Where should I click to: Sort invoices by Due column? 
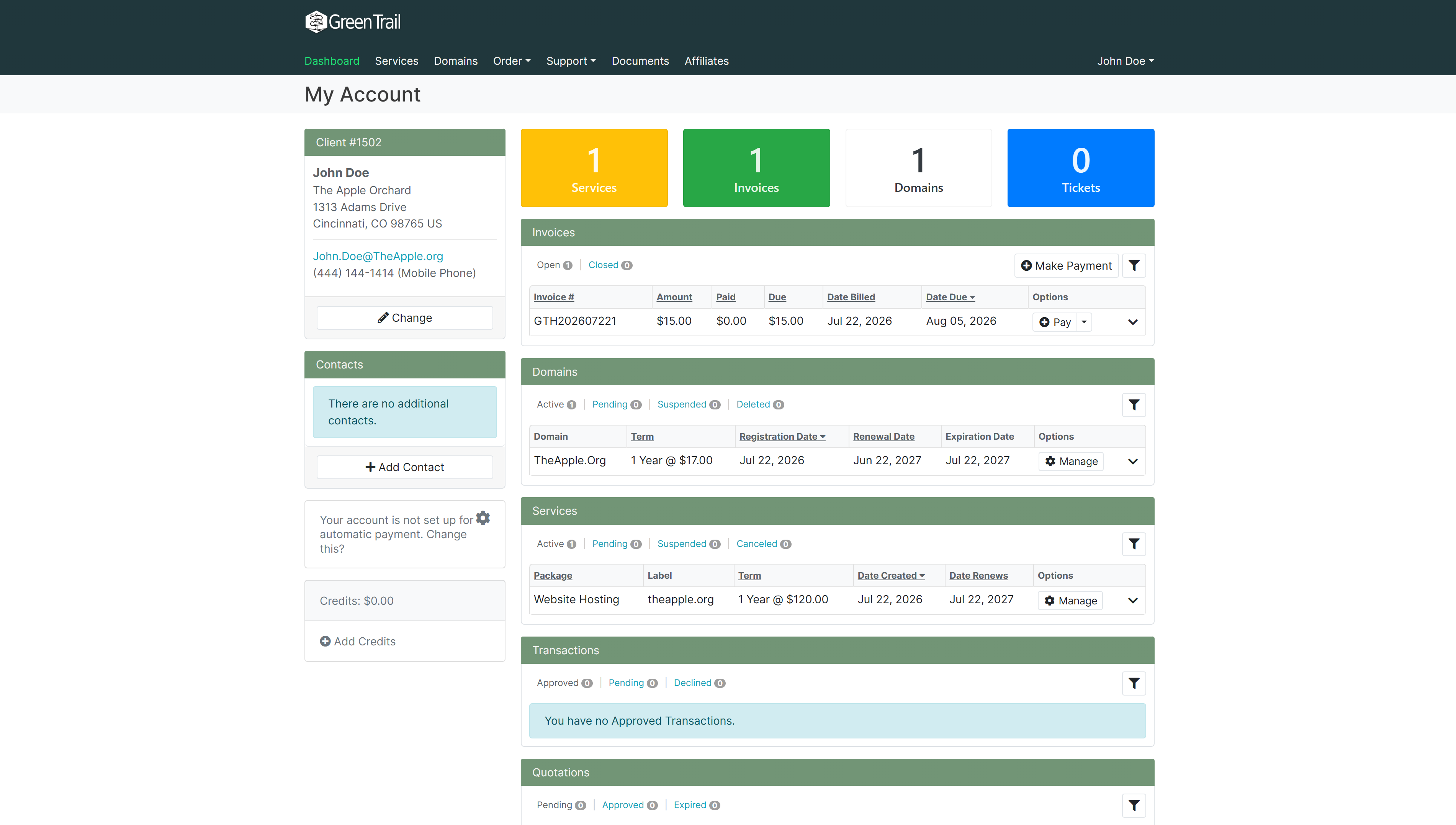point(777,297)
